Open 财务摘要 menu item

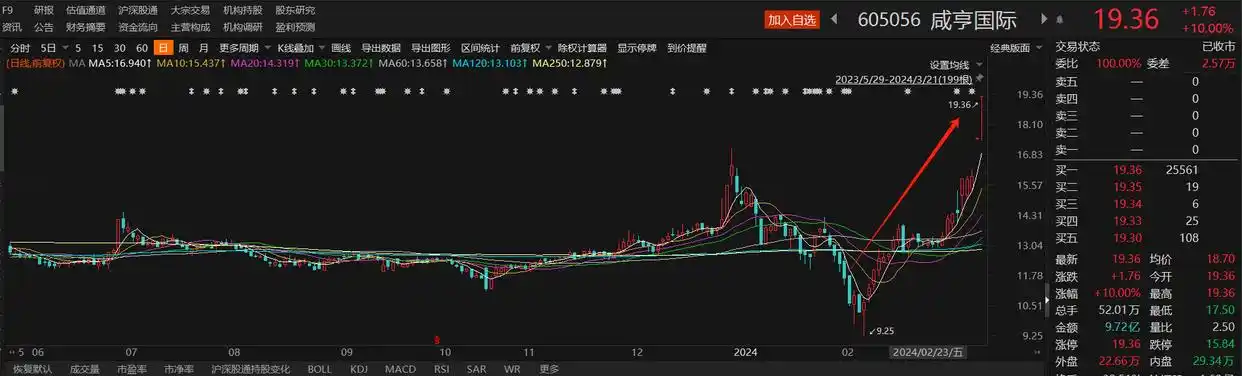click(86, 27)
